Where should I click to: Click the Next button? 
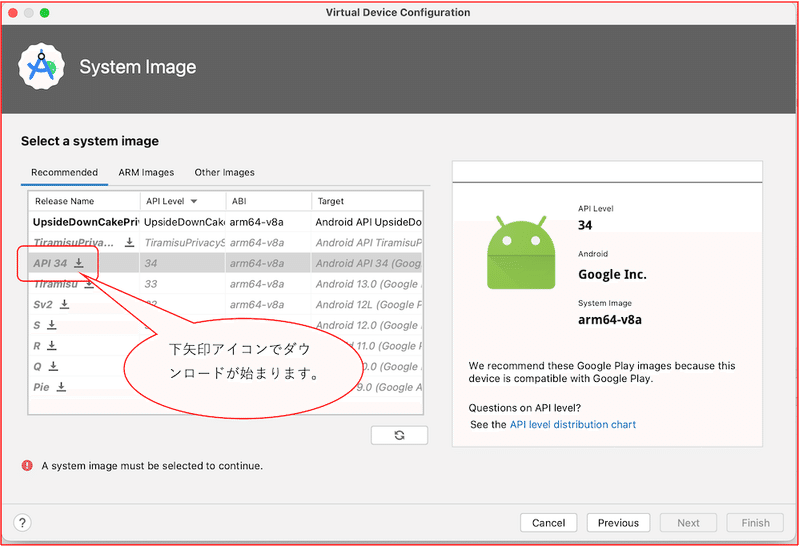pos(688,523)
